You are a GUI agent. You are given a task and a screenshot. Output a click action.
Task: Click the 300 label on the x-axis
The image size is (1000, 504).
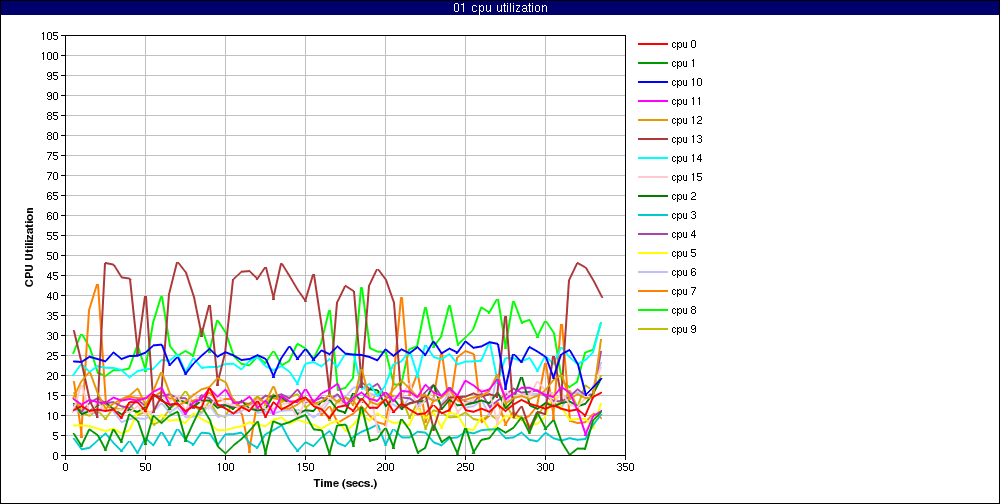[545, 467]
